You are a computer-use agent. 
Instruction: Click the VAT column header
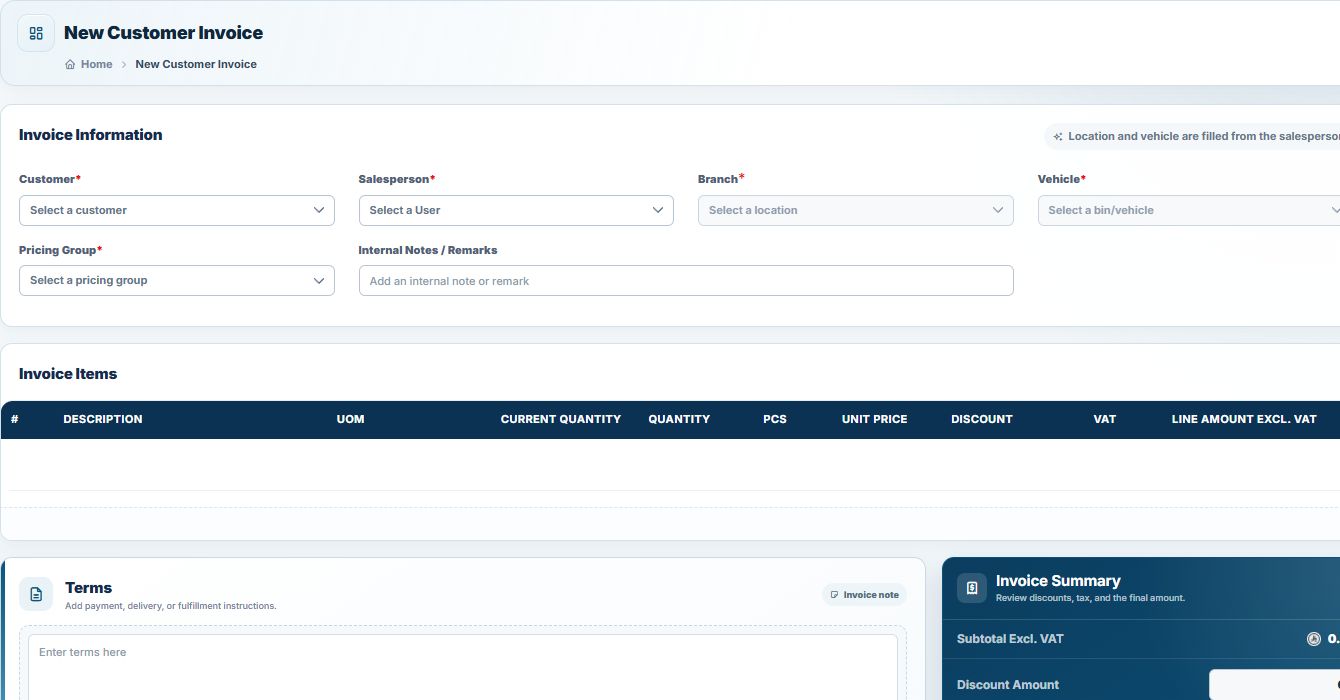[x=1105, y=419]
